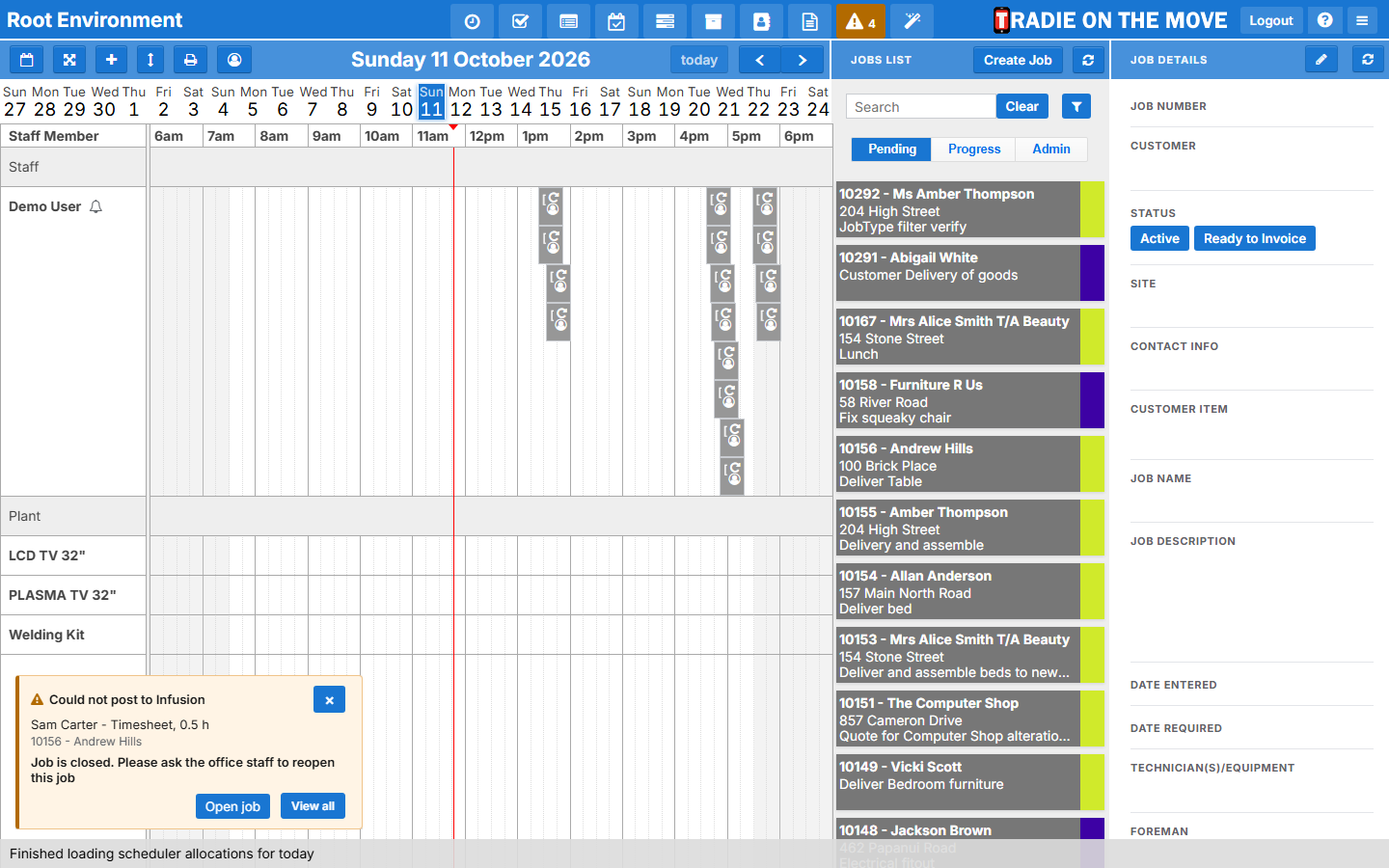Viewport: 1389px width, 868px height.
Task: Click the PLASMA TV 32" plant row
Action: [73, 595]
